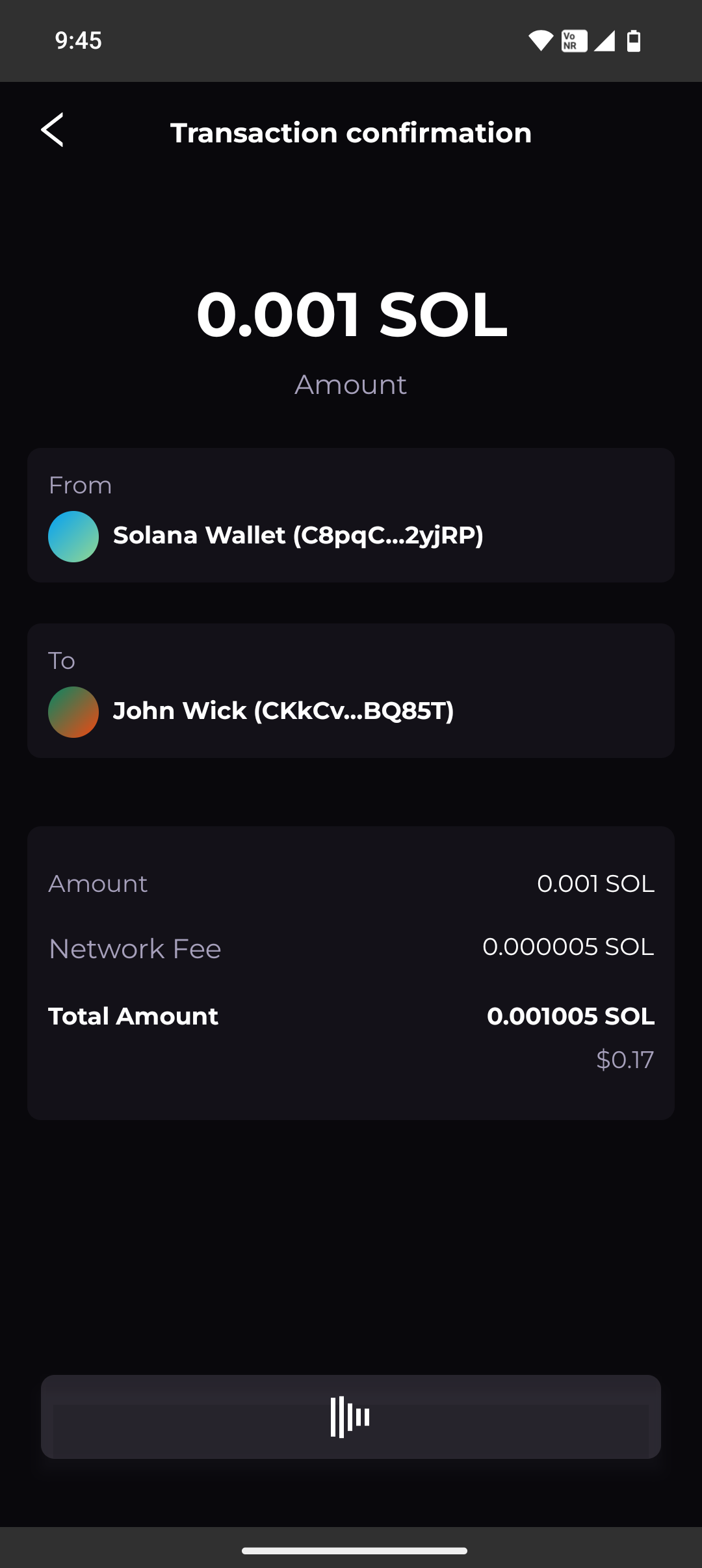Tap the Total Amount label
The width and height of the screenshot is (702, 1568).
[x=133, y=1016]
